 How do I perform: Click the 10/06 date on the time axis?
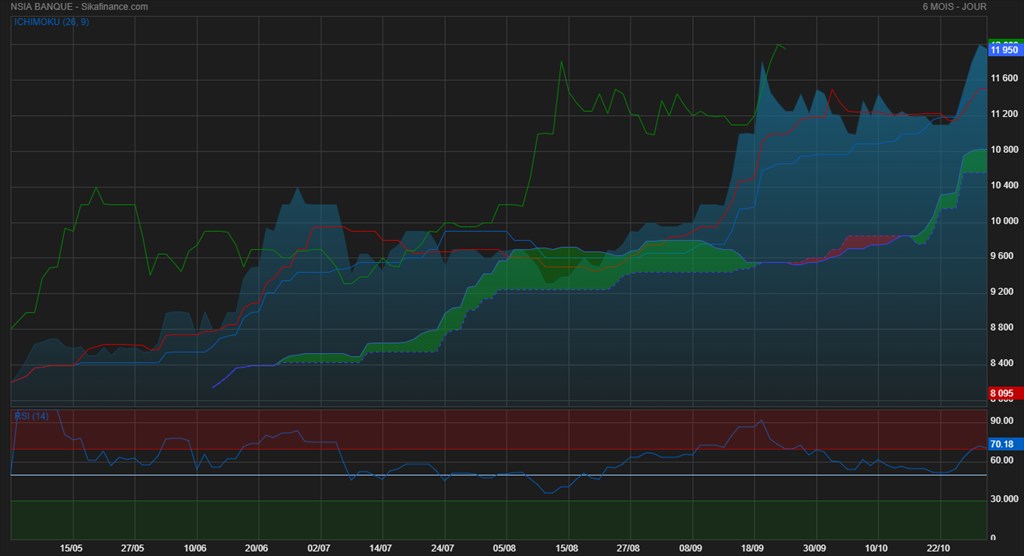pos(195,548)
